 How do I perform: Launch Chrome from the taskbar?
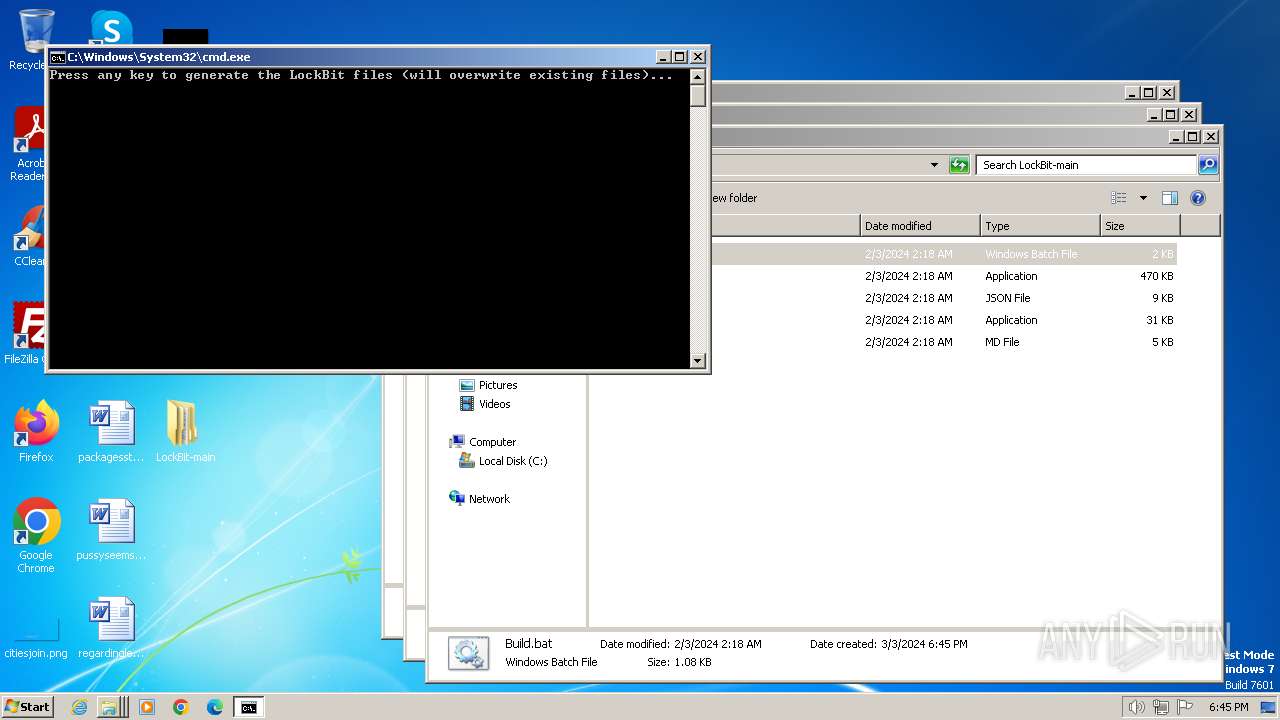pos(181,707)
